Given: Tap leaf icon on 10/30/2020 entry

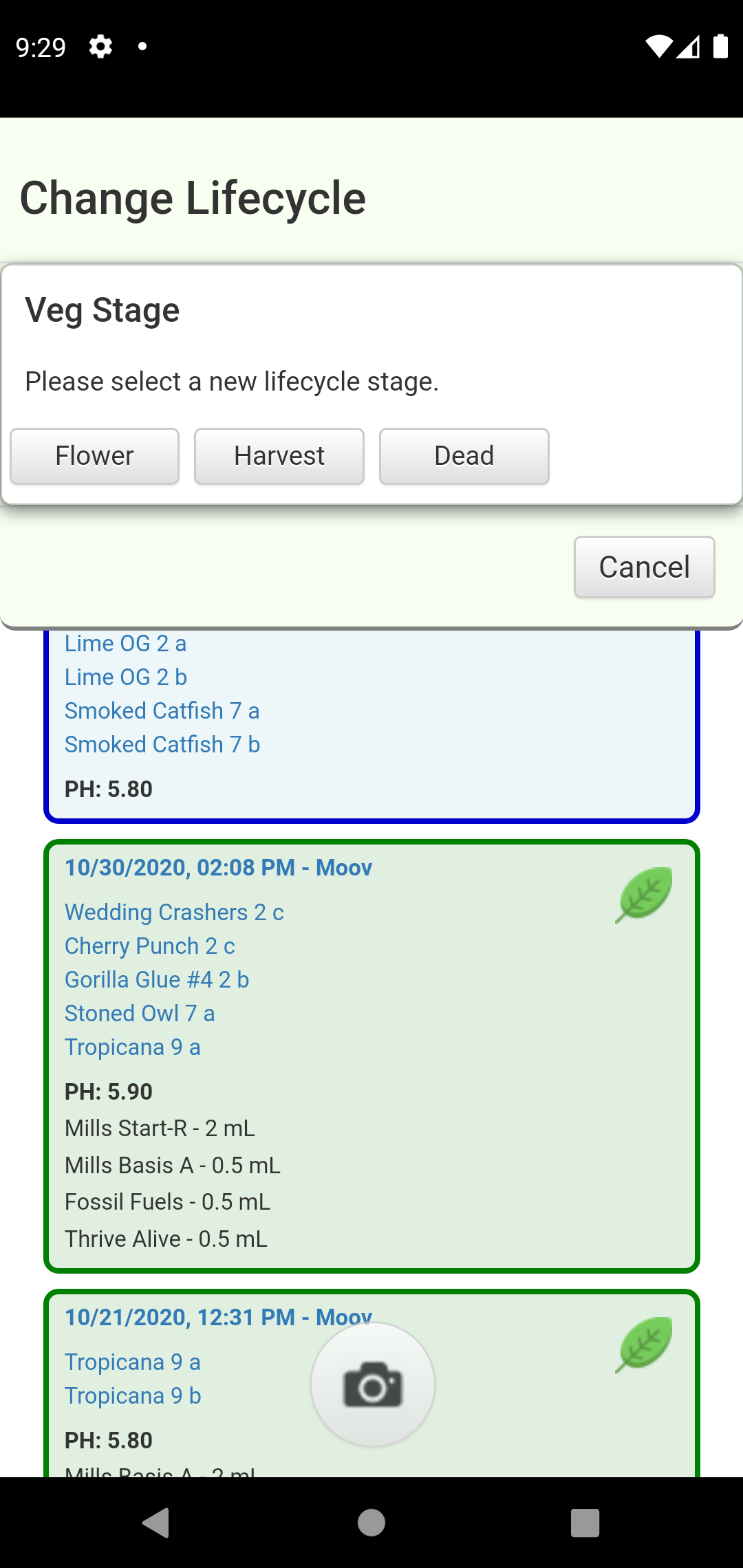Looking at the screenshot, I should [x=644, y=894].
